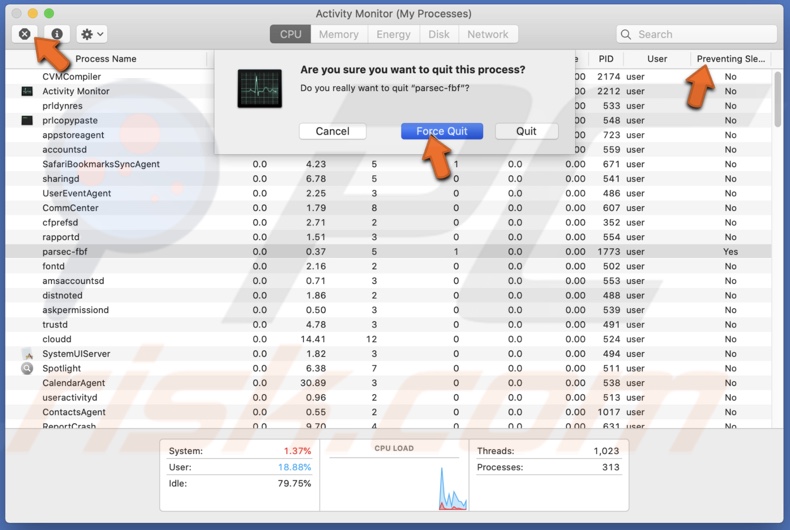Click the Activity Monitor row icon
Viewport: 790px width, 530px height.
click(x=27, y=91)
